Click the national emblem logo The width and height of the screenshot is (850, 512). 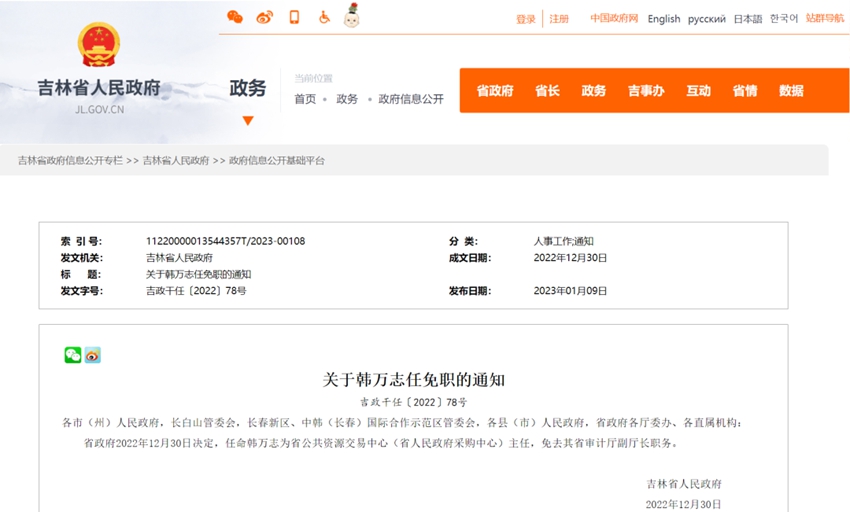point(98,45)
